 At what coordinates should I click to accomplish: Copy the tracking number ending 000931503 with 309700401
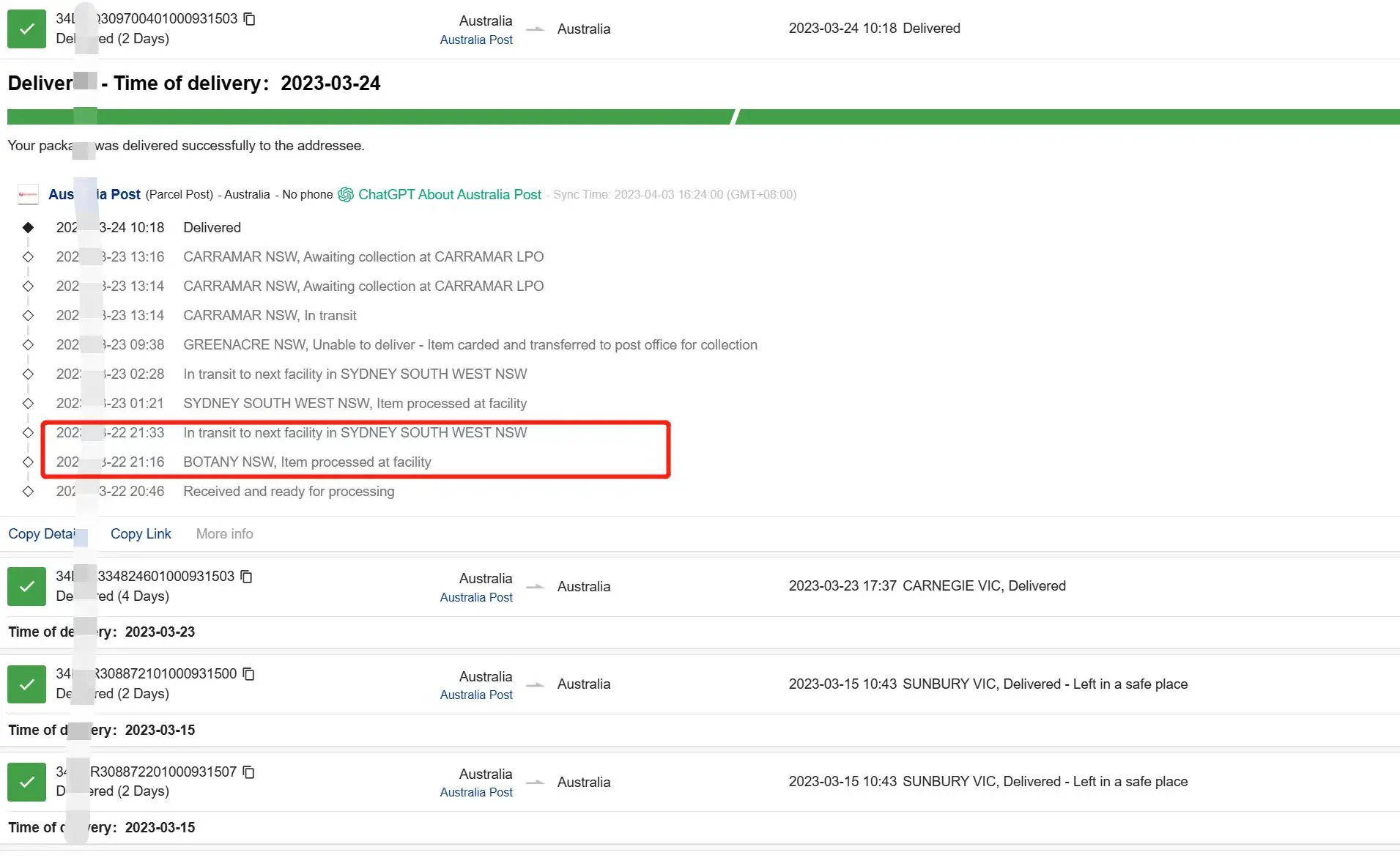pos(249,18)
